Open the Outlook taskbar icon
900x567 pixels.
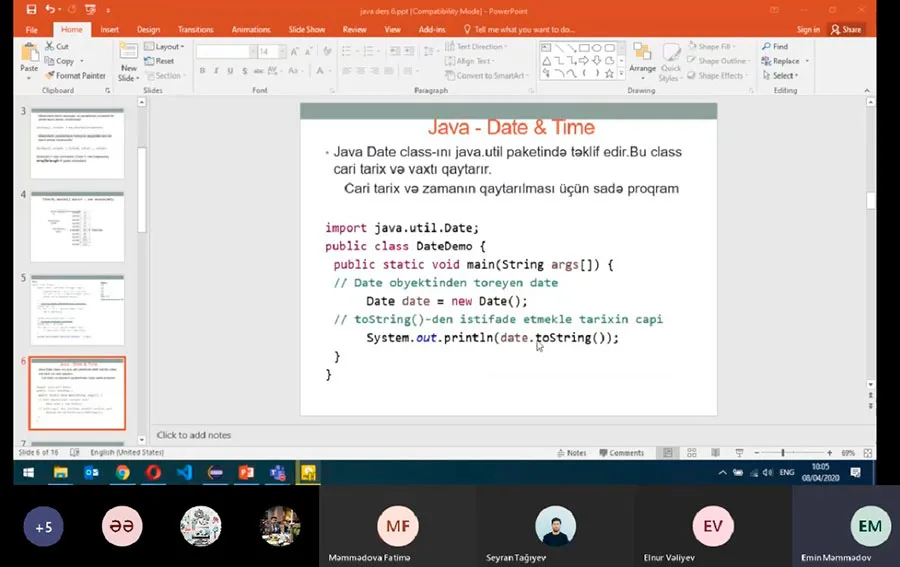click(x=91, y=473)
